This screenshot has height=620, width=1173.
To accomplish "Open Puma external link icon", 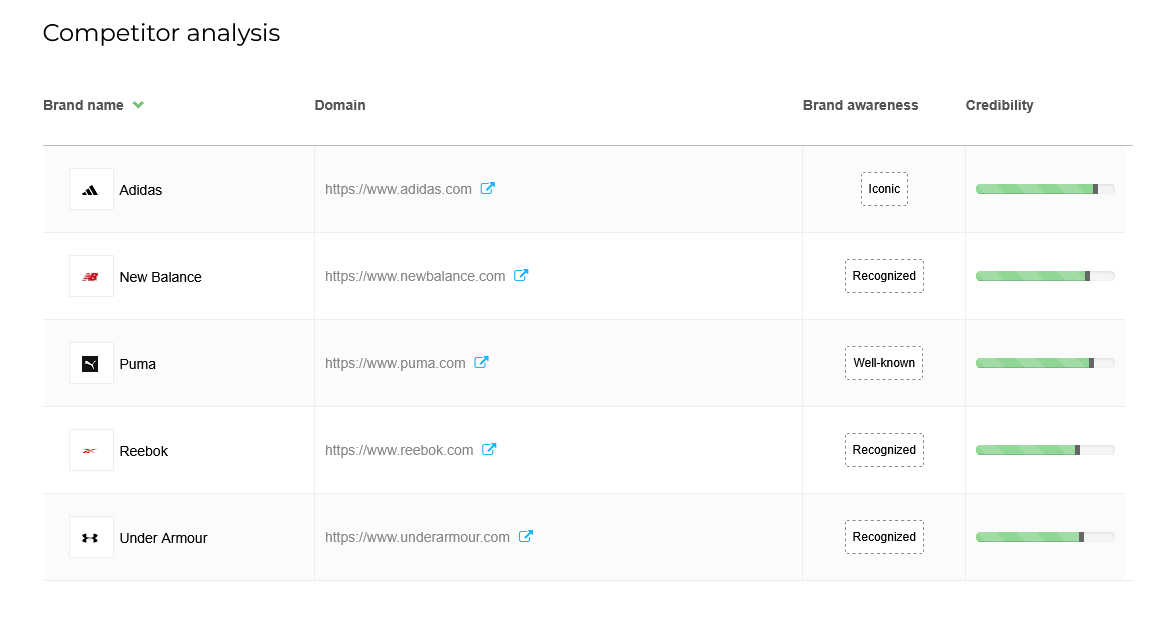I will 481,362.
